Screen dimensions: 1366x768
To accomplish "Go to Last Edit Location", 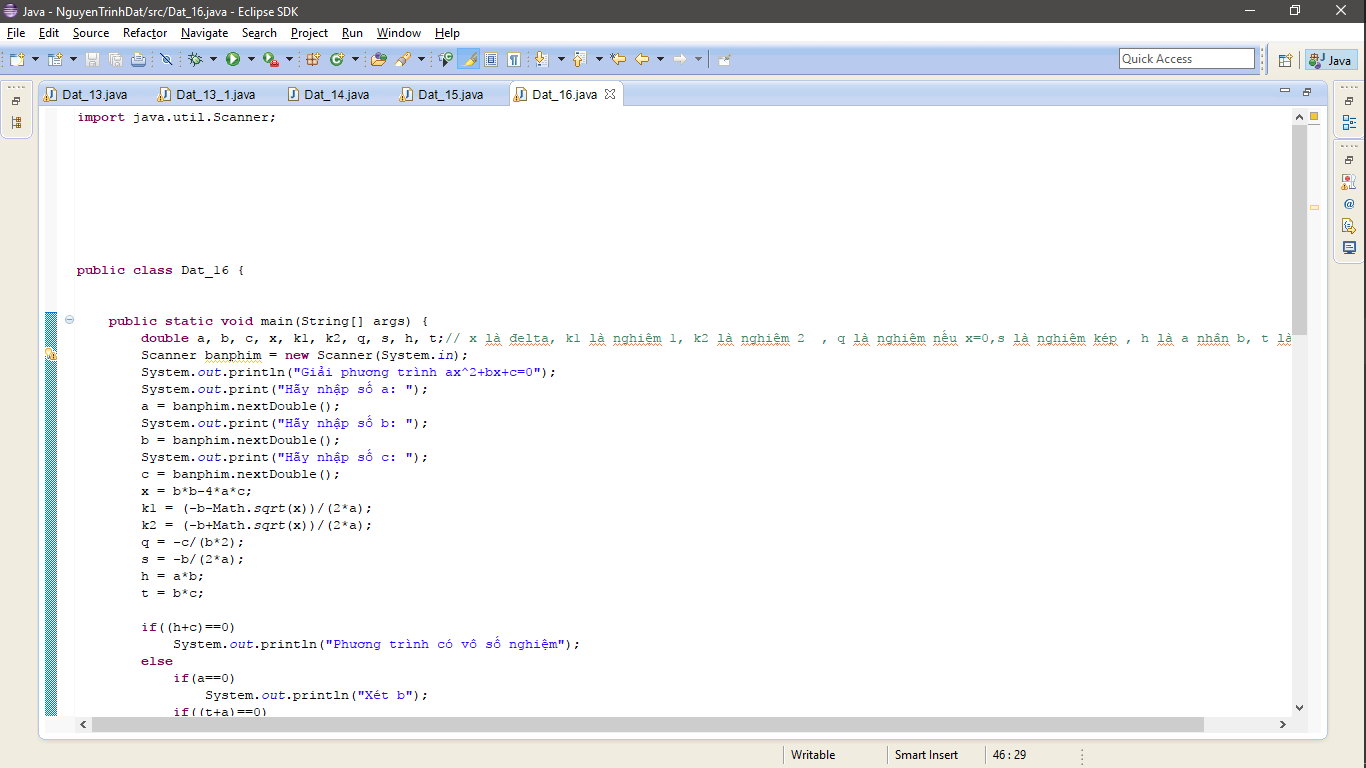I will click(618, 59).
